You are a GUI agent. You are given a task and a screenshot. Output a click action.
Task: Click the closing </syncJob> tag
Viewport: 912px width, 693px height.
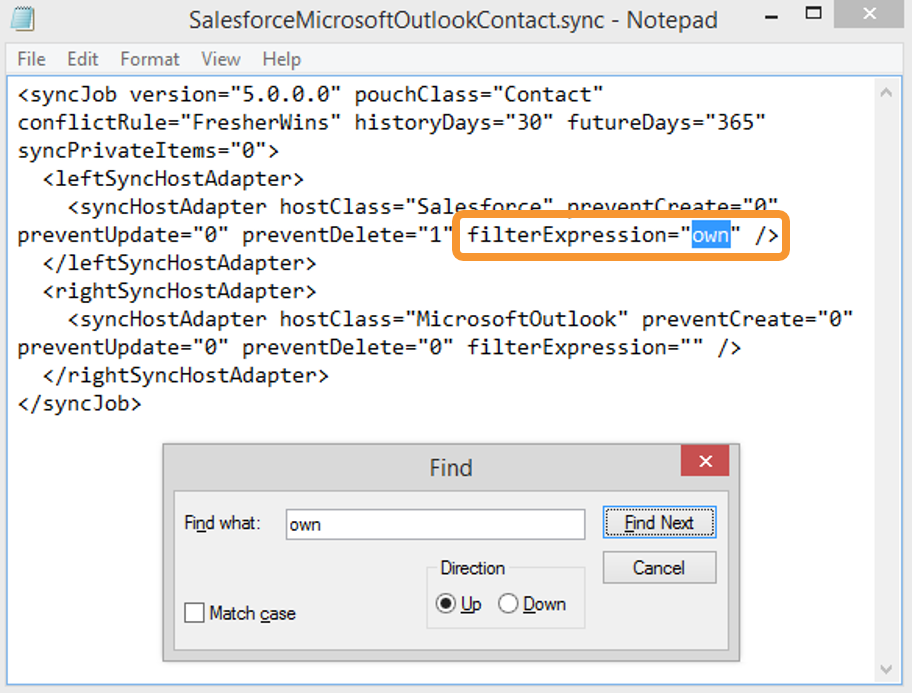(x=80, y=403)
